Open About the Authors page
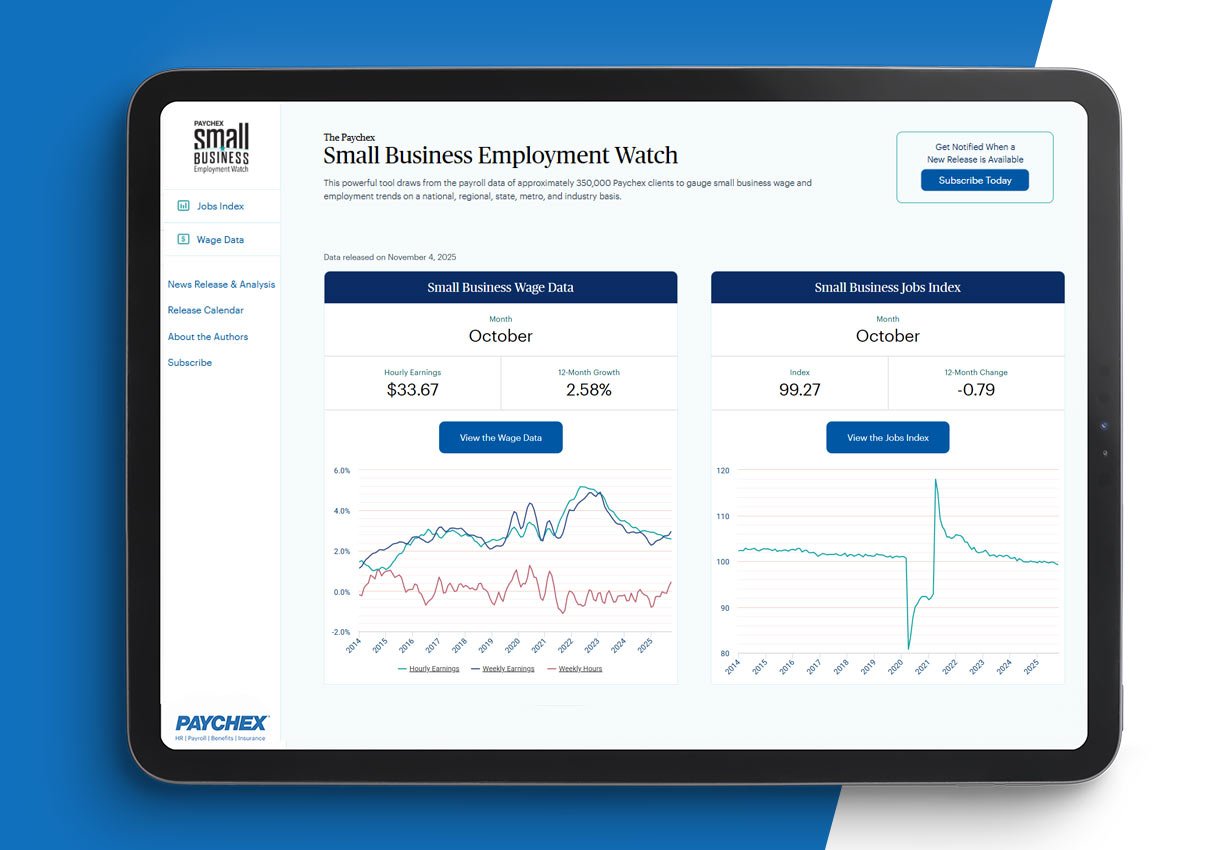This screenshot has height=850, width=1210. [206, 336]
